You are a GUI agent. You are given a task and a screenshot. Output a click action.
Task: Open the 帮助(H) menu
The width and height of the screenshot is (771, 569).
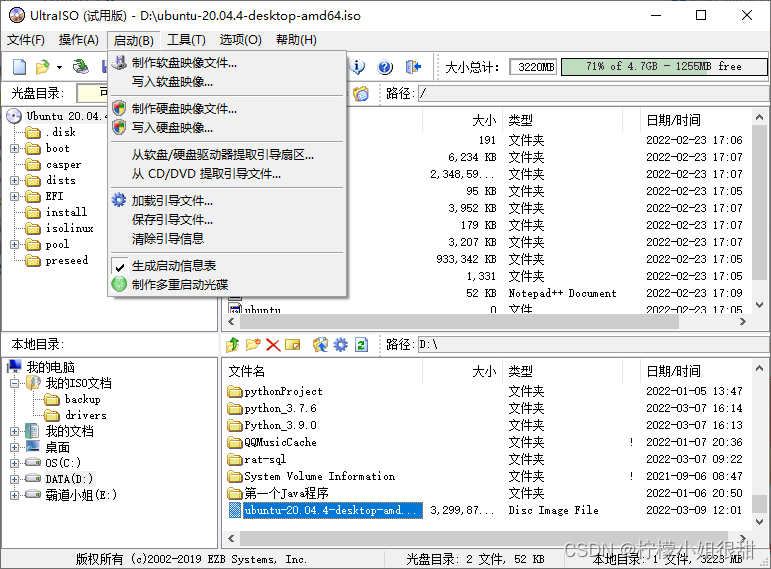296,40
